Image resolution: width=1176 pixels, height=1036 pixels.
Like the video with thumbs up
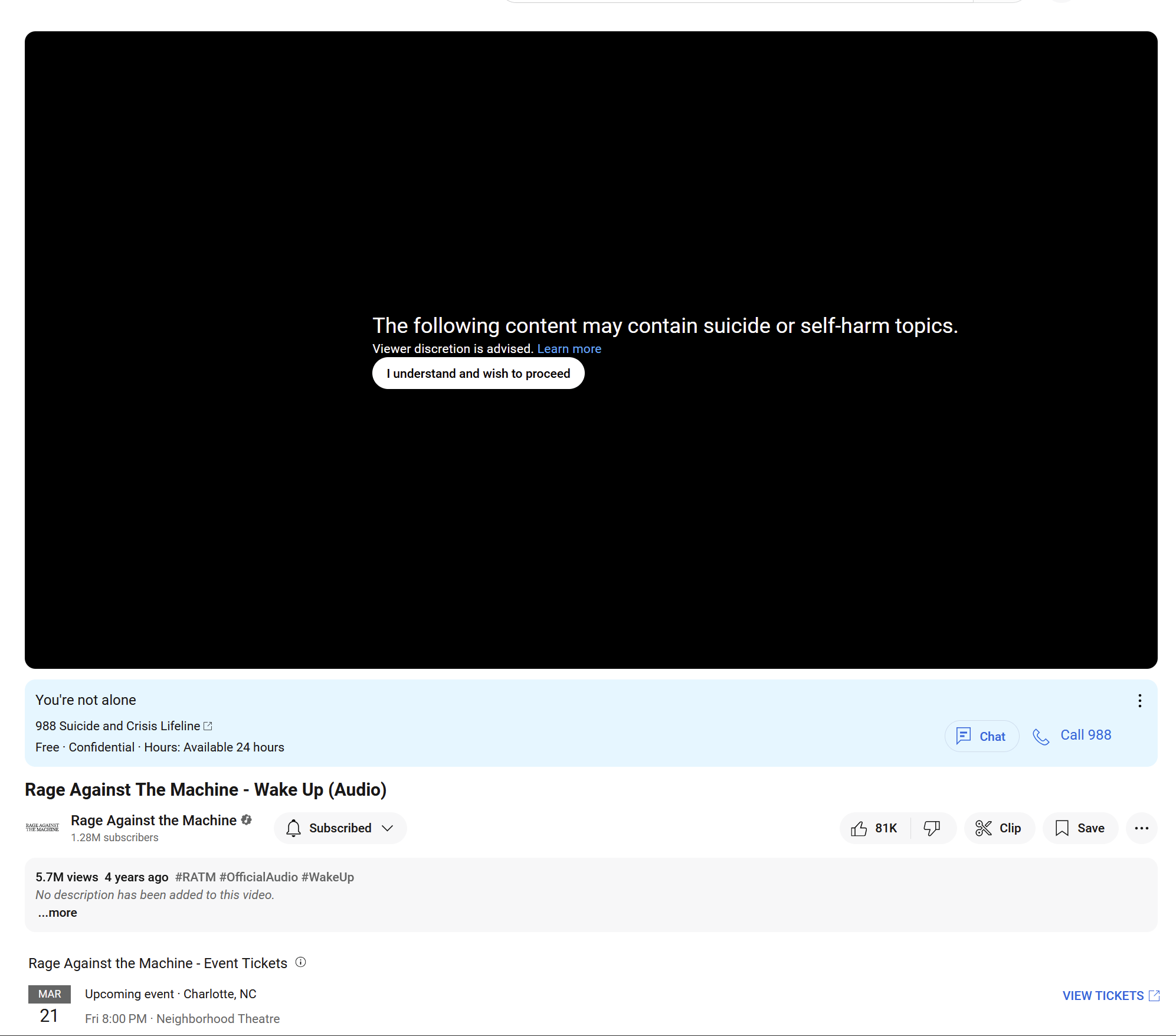(874, 828)
